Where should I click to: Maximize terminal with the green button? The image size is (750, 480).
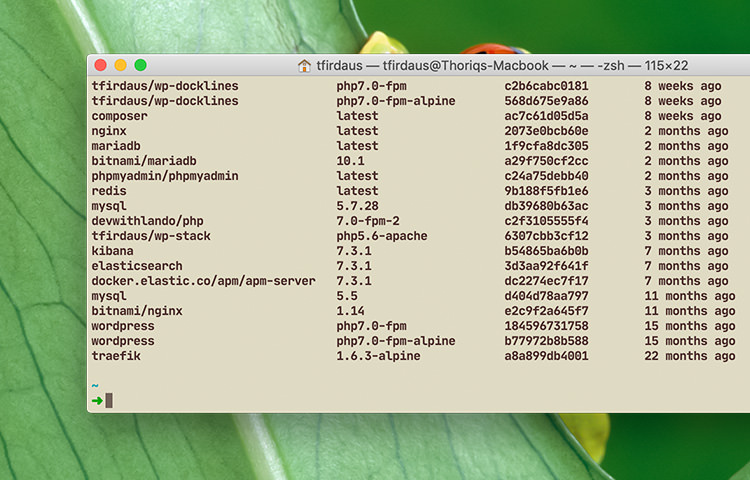click(x=141, y=65)
